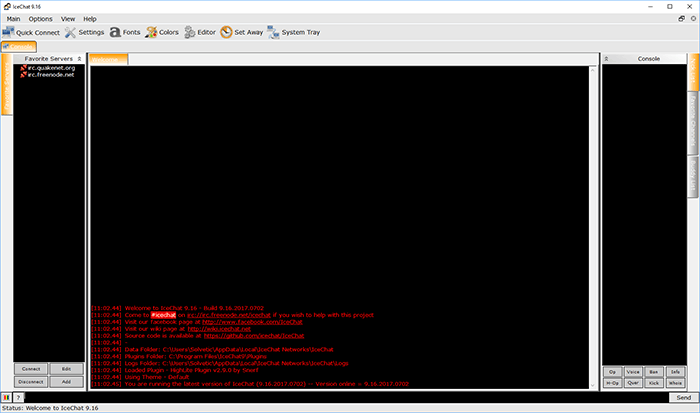Click the message input field

[x=346, y=397]
